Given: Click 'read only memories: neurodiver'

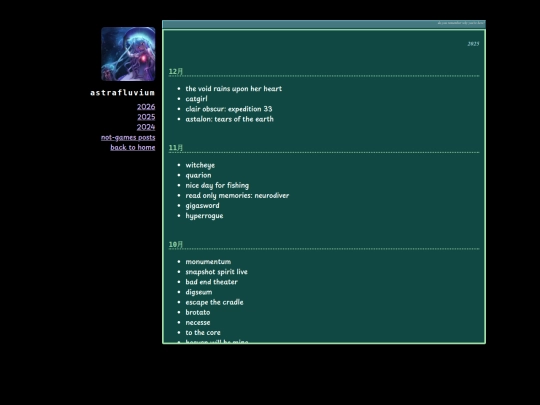Looking at the screenshot, I should pyautogui.click(x=237, y=196).
